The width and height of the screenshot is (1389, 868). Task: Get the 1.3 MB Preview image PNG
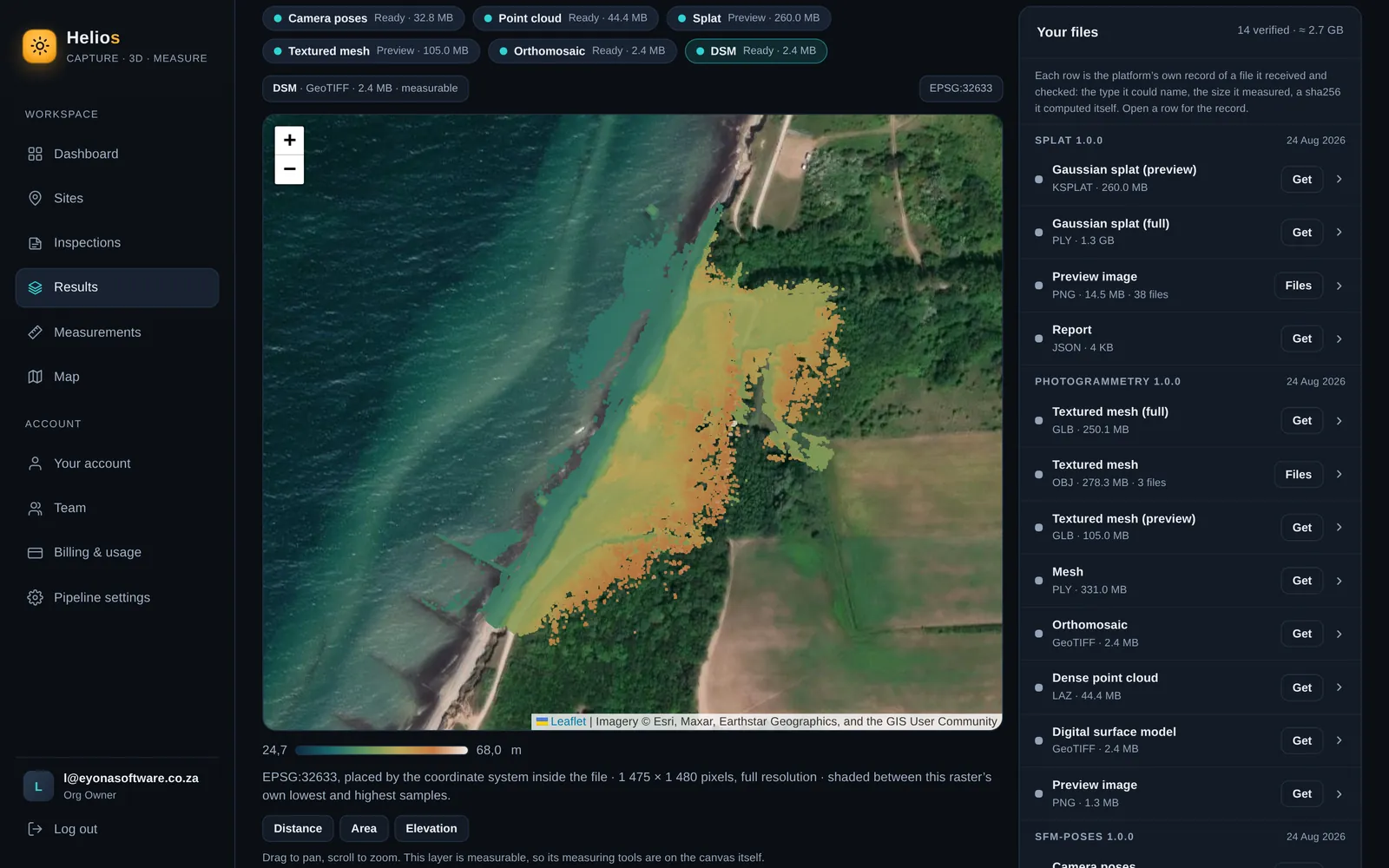(1301, 794)
